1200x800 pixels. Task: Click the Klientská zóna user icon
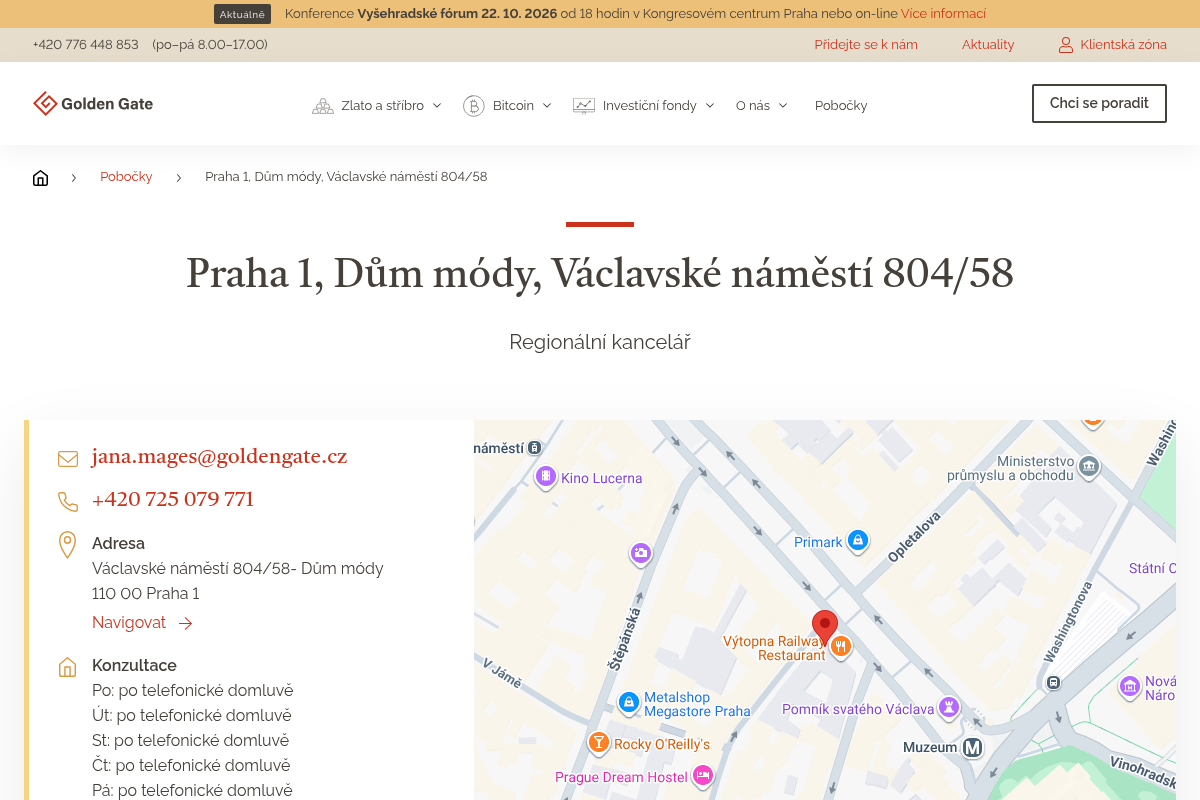(x=1066, y=45)
